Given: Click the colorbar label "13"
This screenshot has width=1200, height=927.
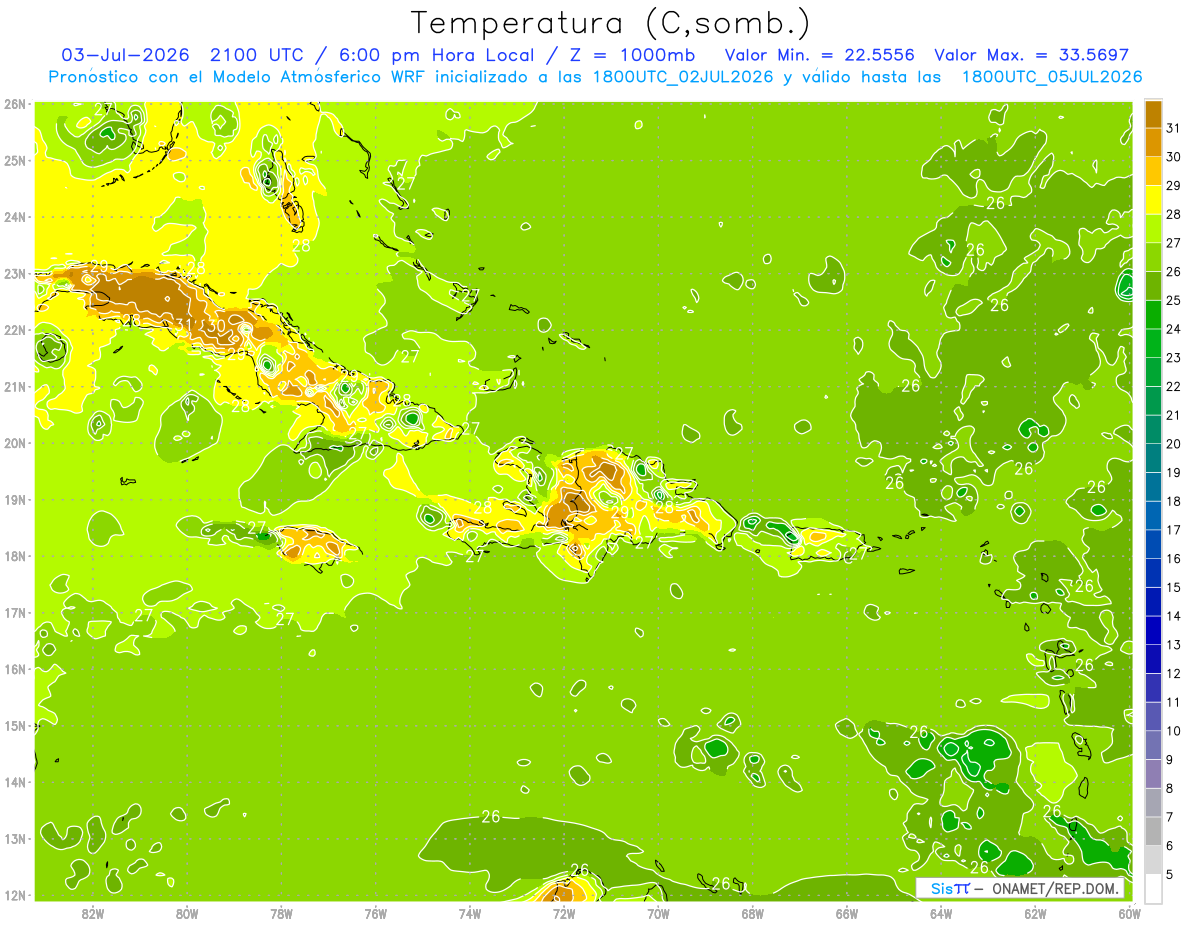Looking at the screenshot, I should [1173, 645].
